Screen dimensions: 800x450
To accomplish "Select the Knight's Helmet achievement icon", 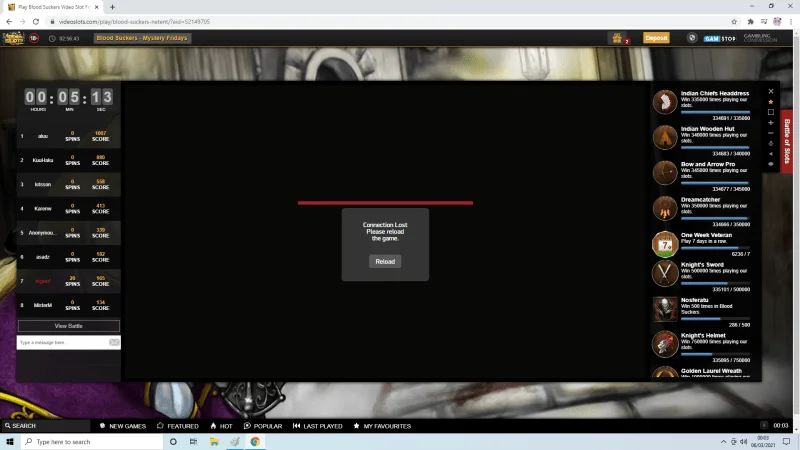I will [665, 344].
